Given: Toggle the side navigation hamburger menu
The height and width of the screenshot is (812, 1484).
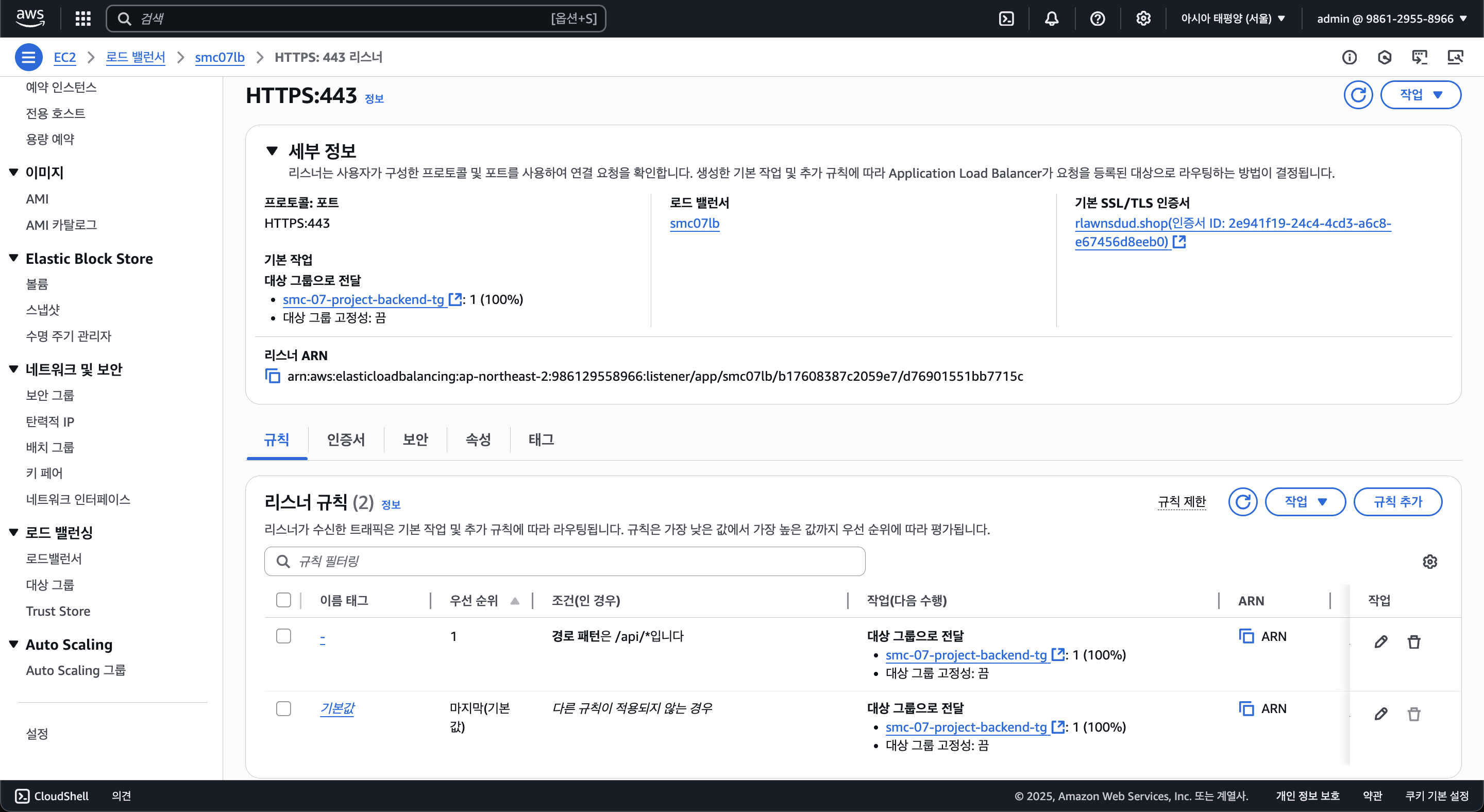Looking at the screenshot, I should click(28, 57).
